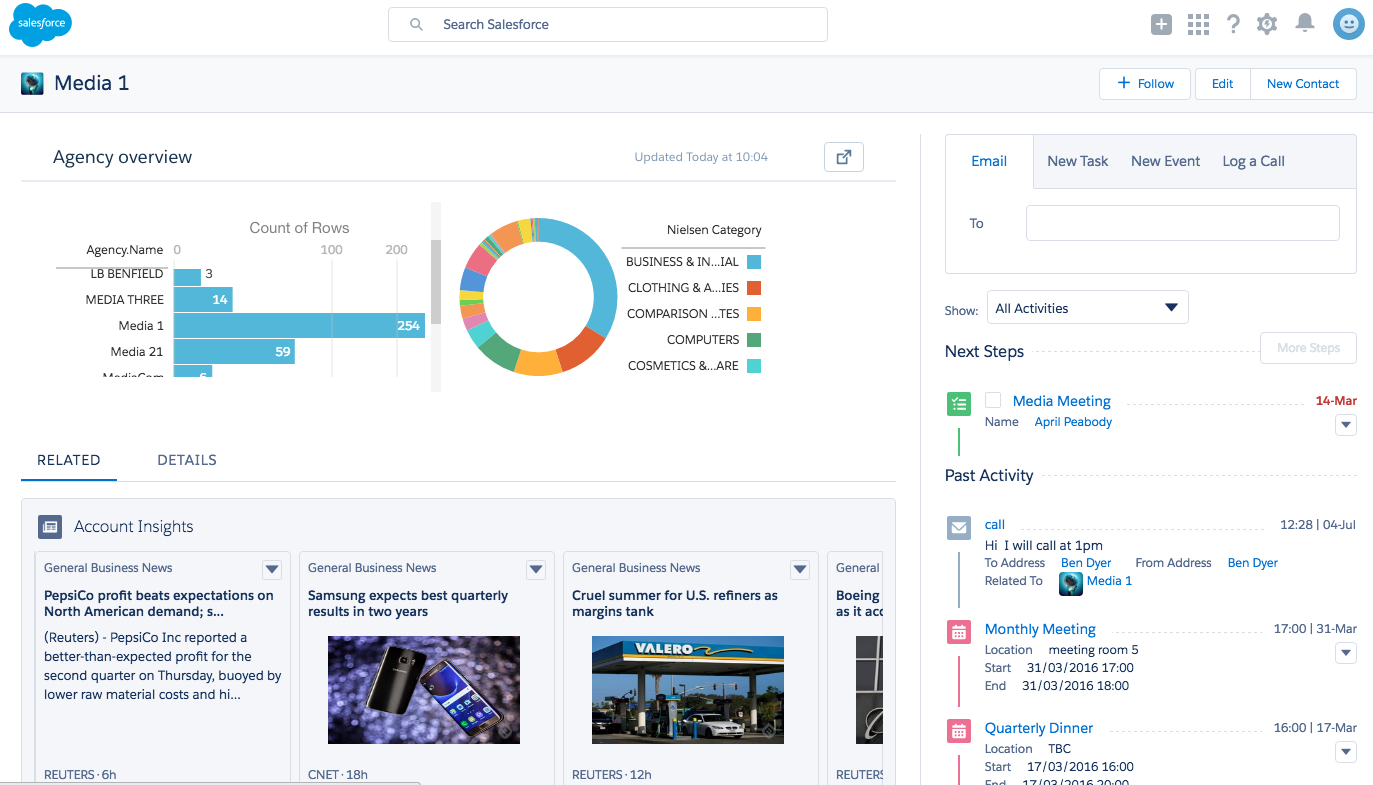Open the Setup gear icon

coord(1267,25)
